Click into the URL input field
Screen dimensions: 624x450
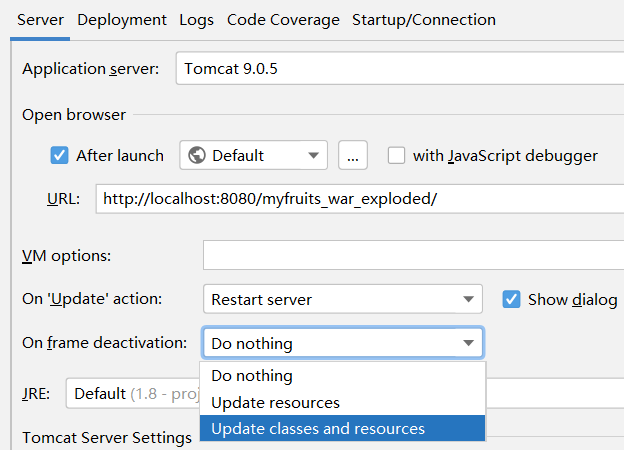tap(360, 199)
